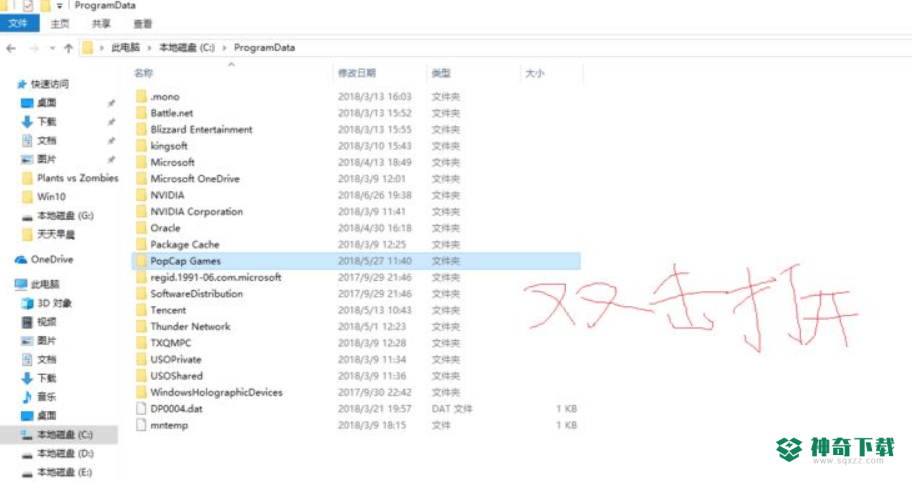
Task: Open 本地磁盘 (D:) in navigation pane
Action: (65, 453)
